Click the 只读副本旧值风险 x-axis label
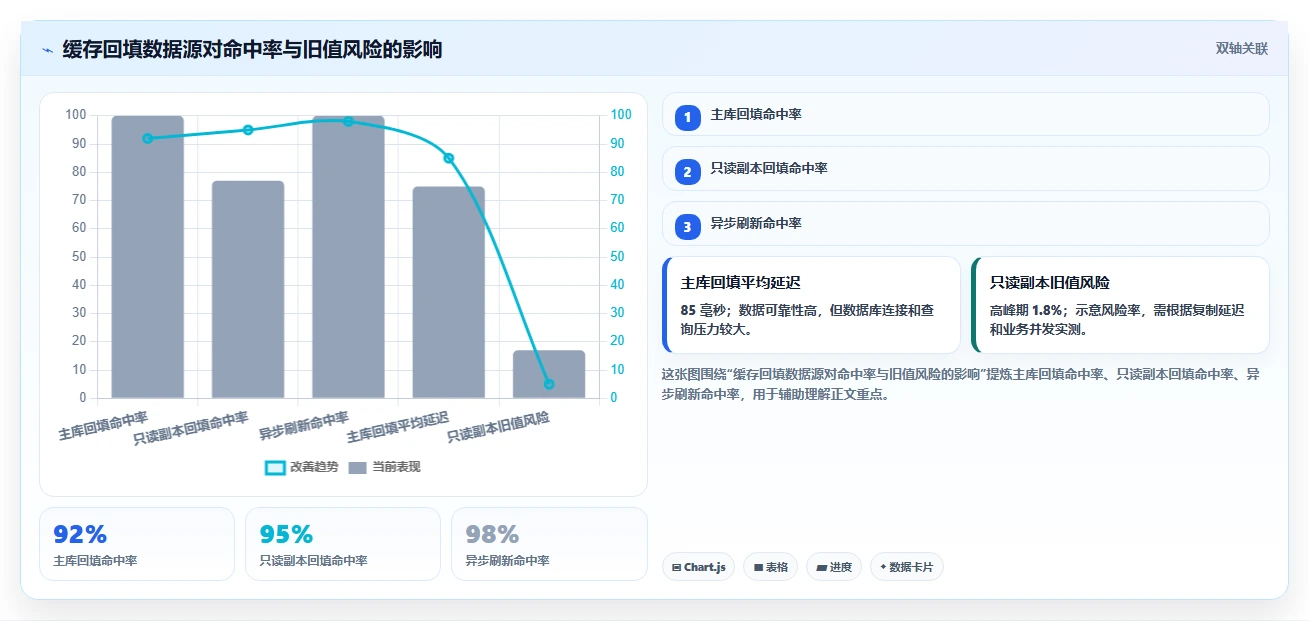 tap(498, 427)
